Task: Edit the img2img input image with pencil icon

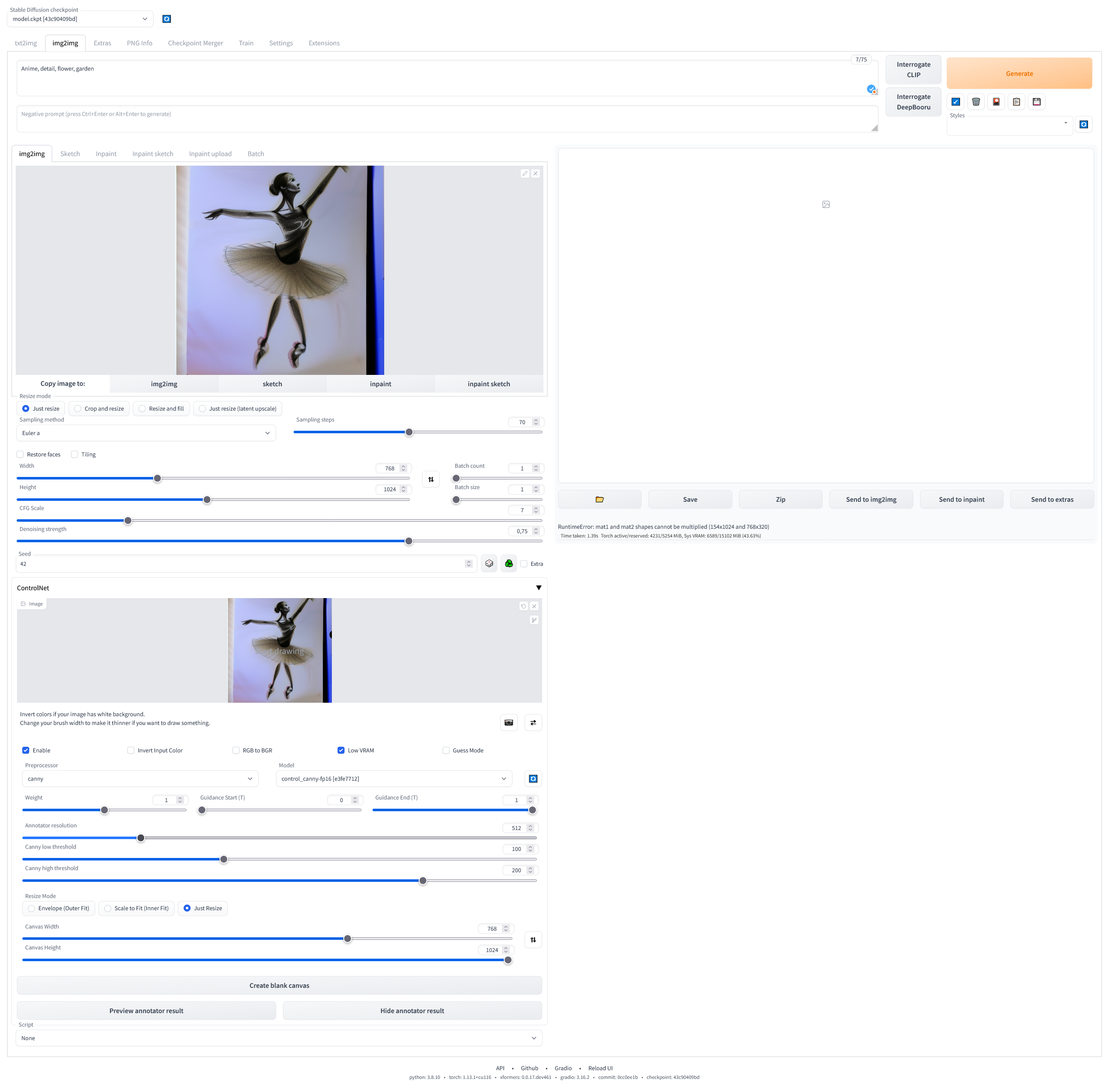Action: [x=524, y=173]
